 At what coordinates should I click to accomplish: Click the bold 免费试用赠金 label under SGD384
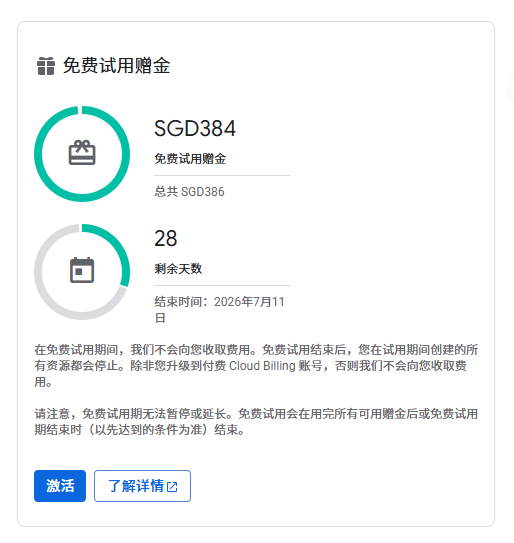pos(190,159)
